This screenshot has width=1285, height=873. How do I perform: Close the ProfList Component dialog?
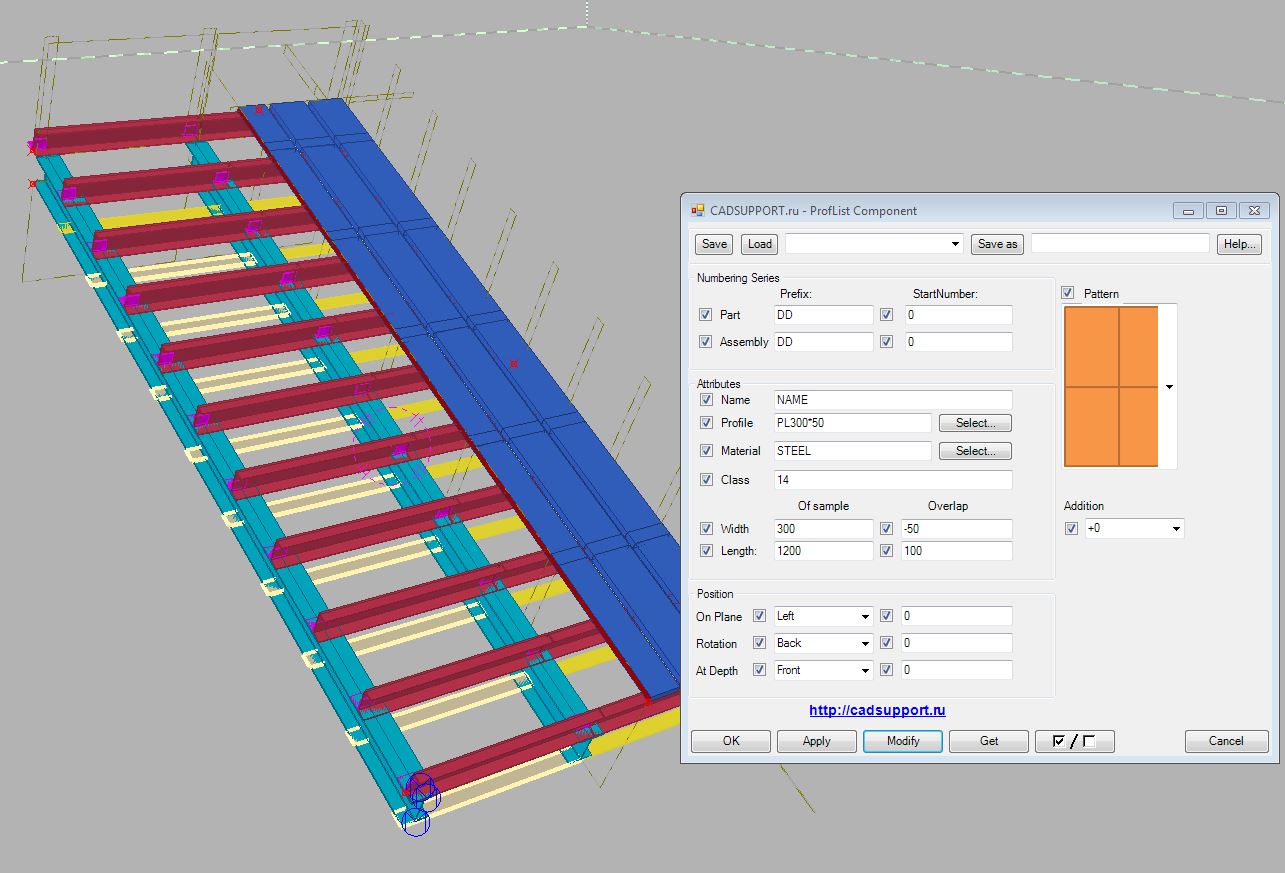[x=1253, y=211]
